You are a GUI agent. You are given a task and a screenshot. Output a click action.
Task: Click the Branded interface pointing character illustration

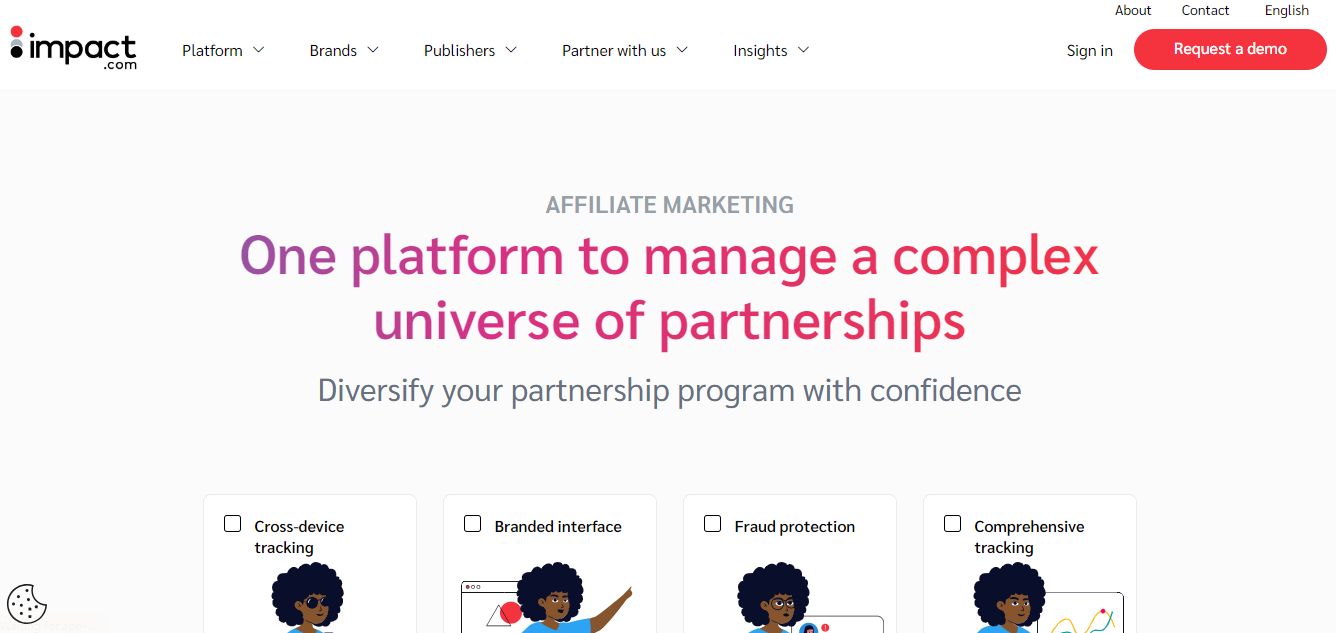[x=547, y=598]
